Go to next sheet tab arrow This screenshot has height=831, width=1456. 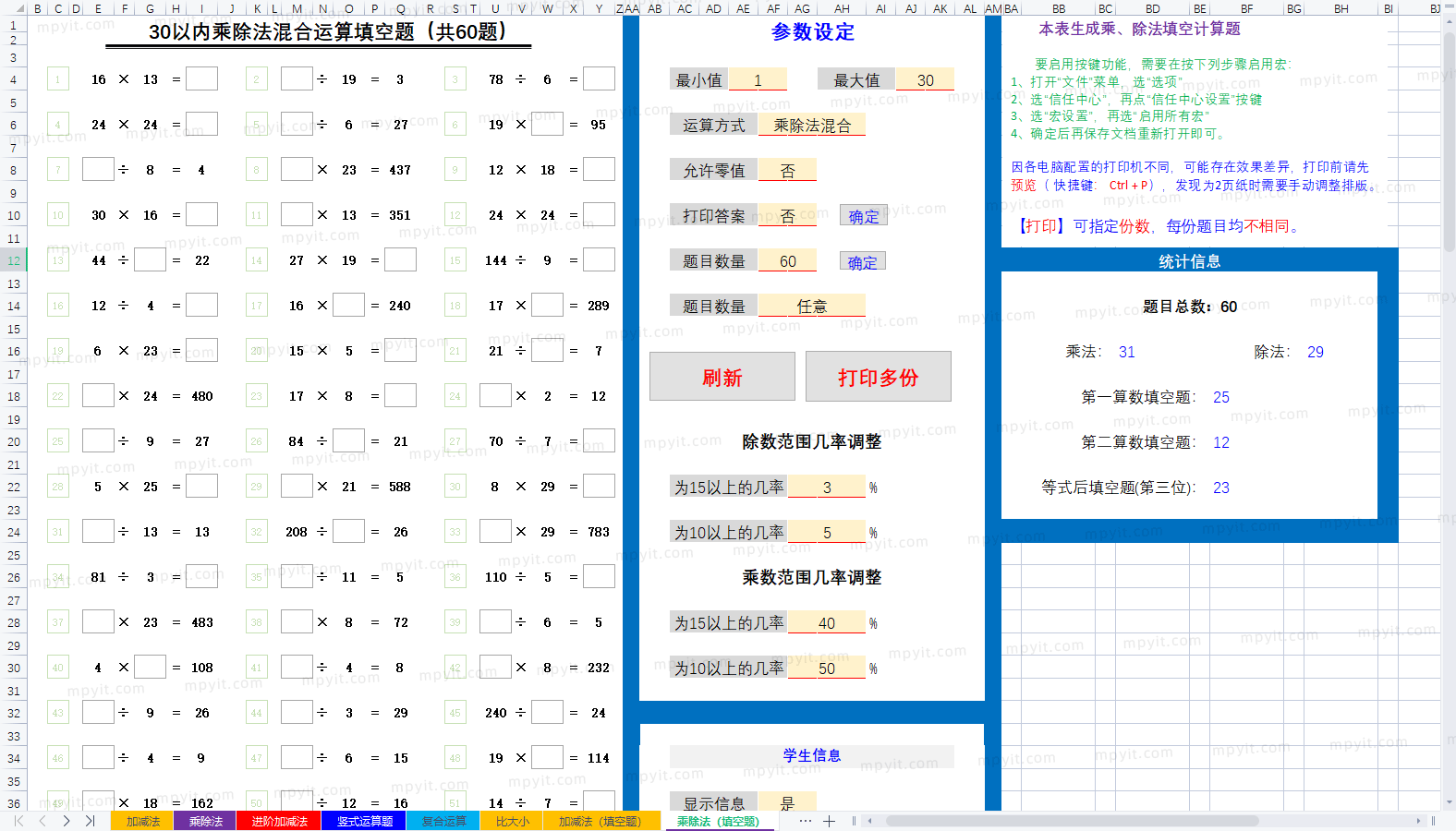click(67, 821)
